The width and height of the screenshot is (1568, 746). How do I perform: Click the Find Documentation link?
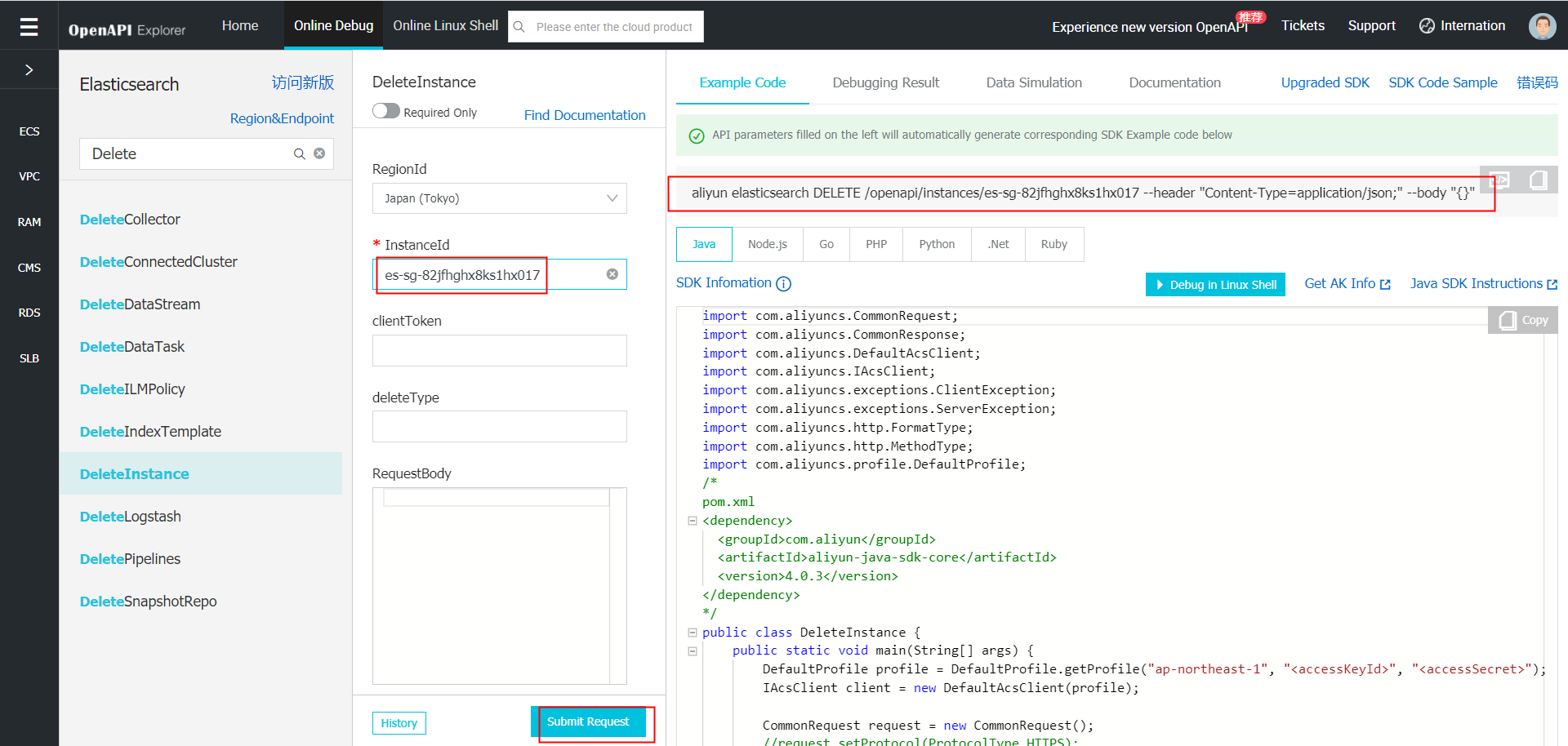[585, 115]
